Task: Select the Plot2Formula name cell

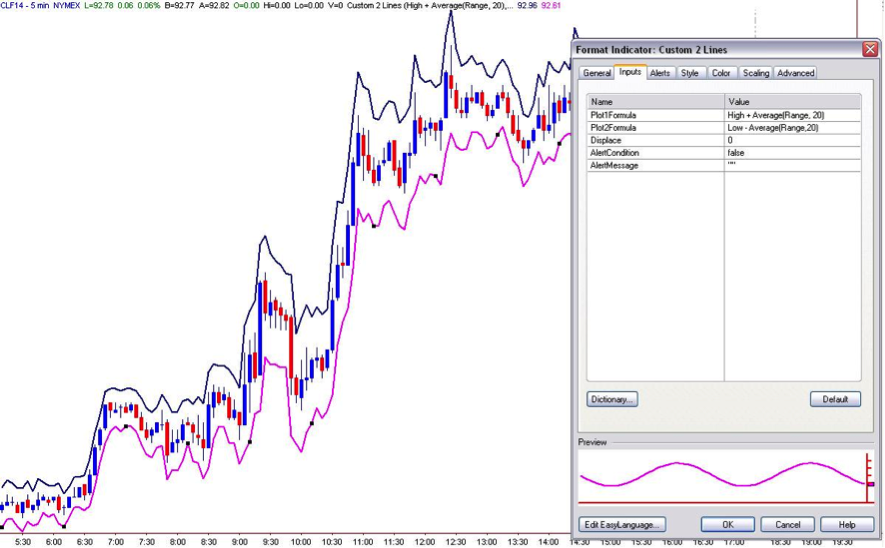Action: [x=656, y=128]
